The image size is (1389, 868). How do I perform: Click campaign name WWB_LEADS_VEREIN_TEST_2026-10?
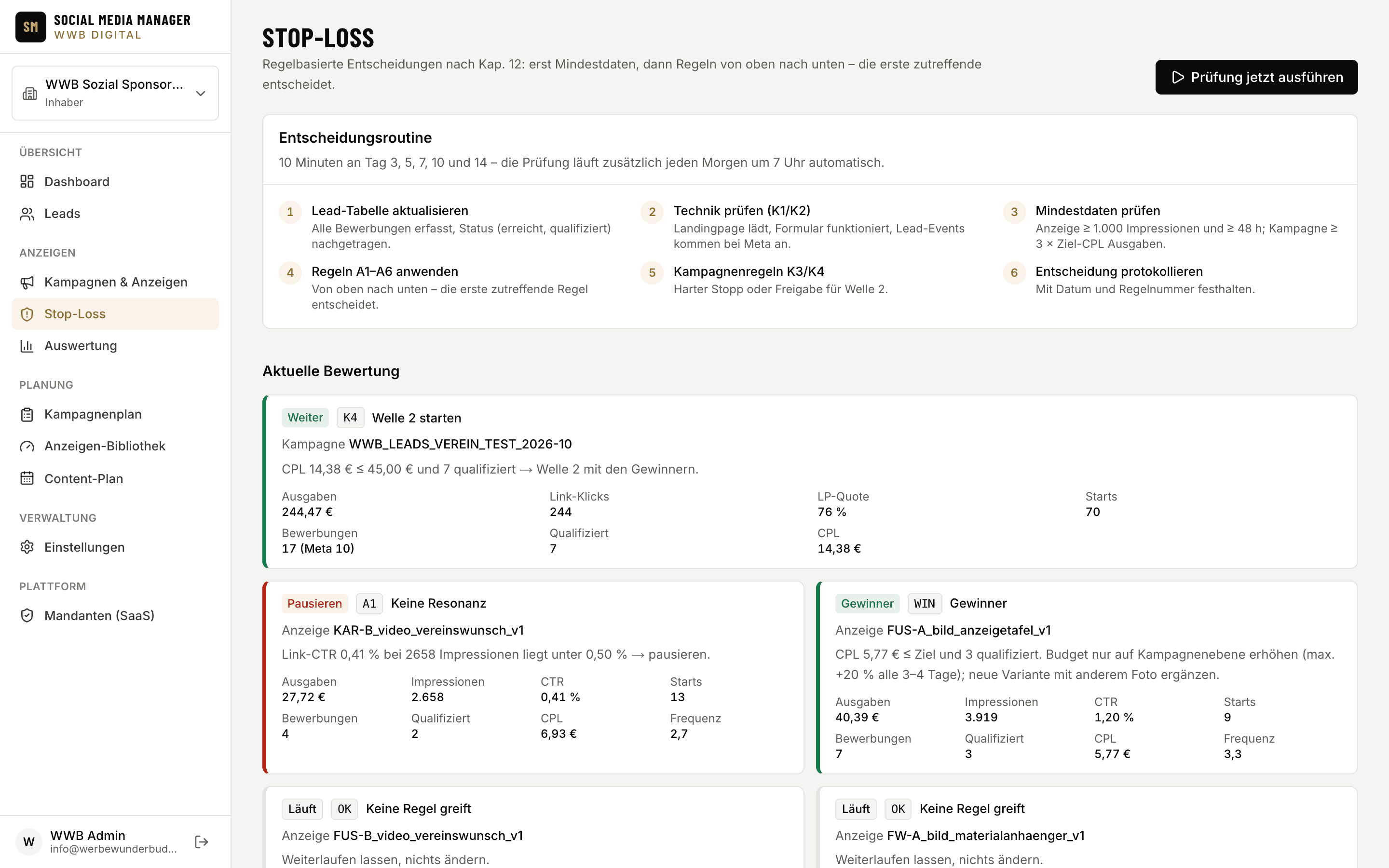(460, 444)
